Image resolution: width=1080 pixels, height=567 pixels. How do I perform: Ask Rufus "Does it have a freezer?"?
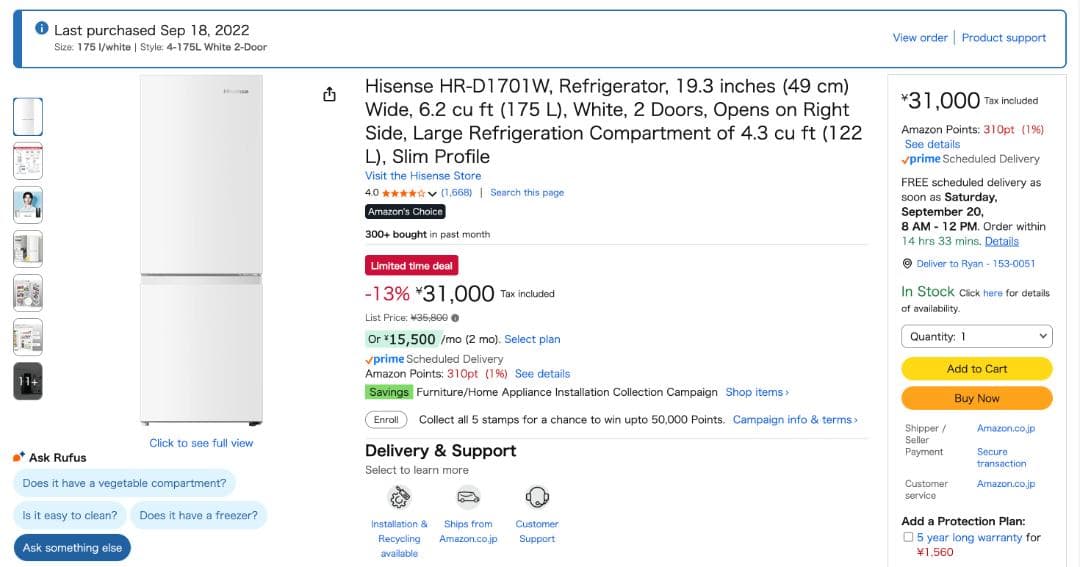point(198,516)
